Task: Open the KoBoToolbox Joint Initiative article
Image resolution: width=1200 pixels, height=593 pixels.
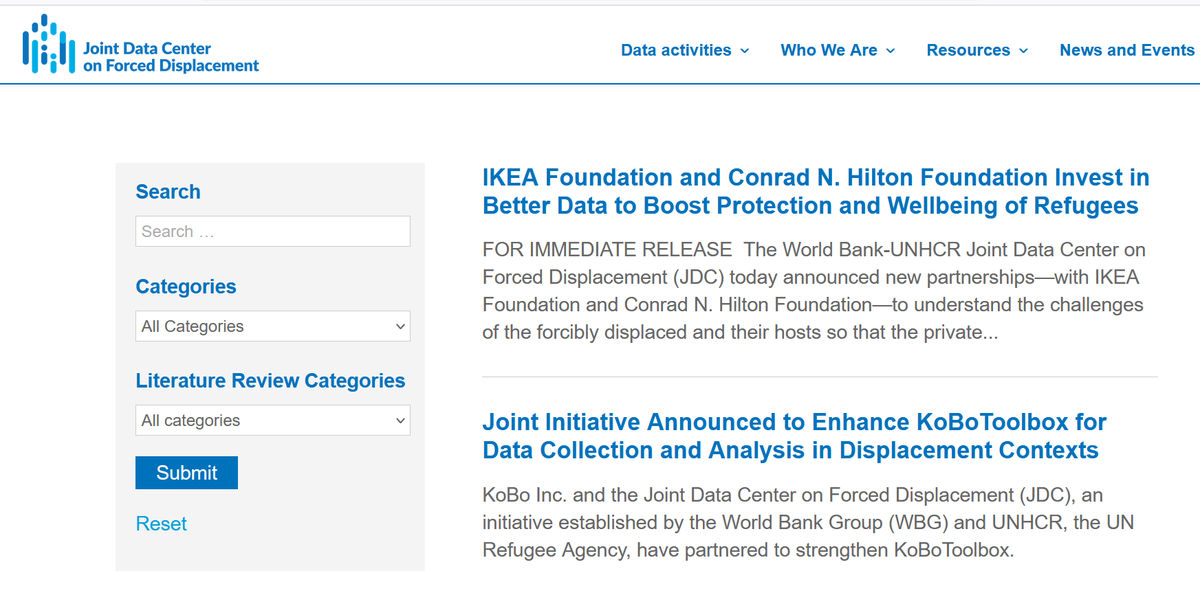Action: (x=794, y=436)
